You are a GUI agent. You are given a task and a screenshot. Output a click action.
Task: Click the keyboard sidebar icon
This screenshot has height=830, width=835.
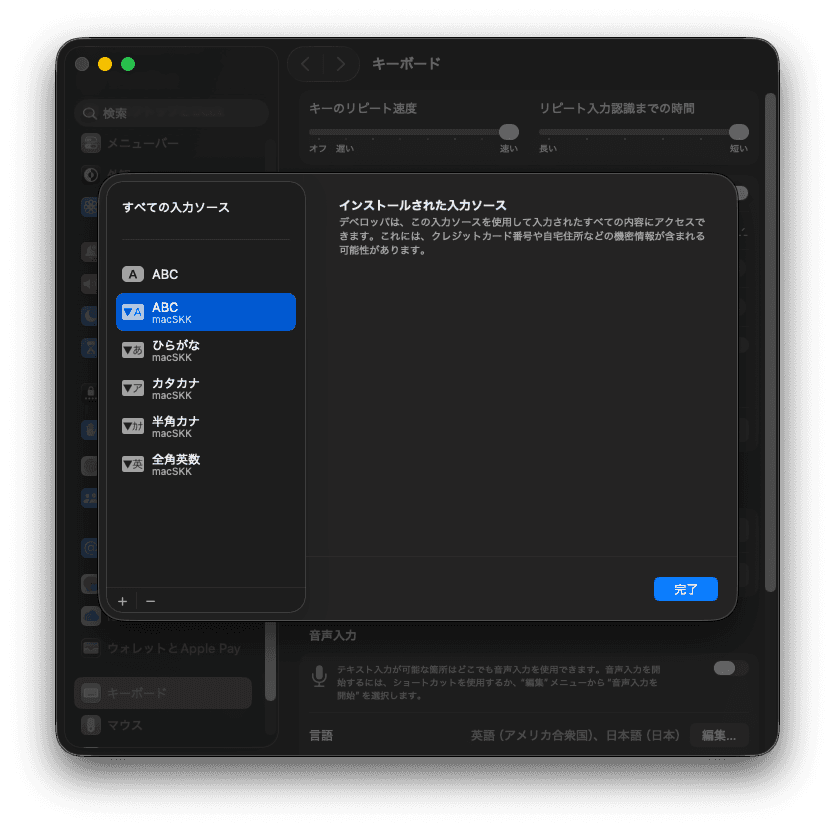91,693
